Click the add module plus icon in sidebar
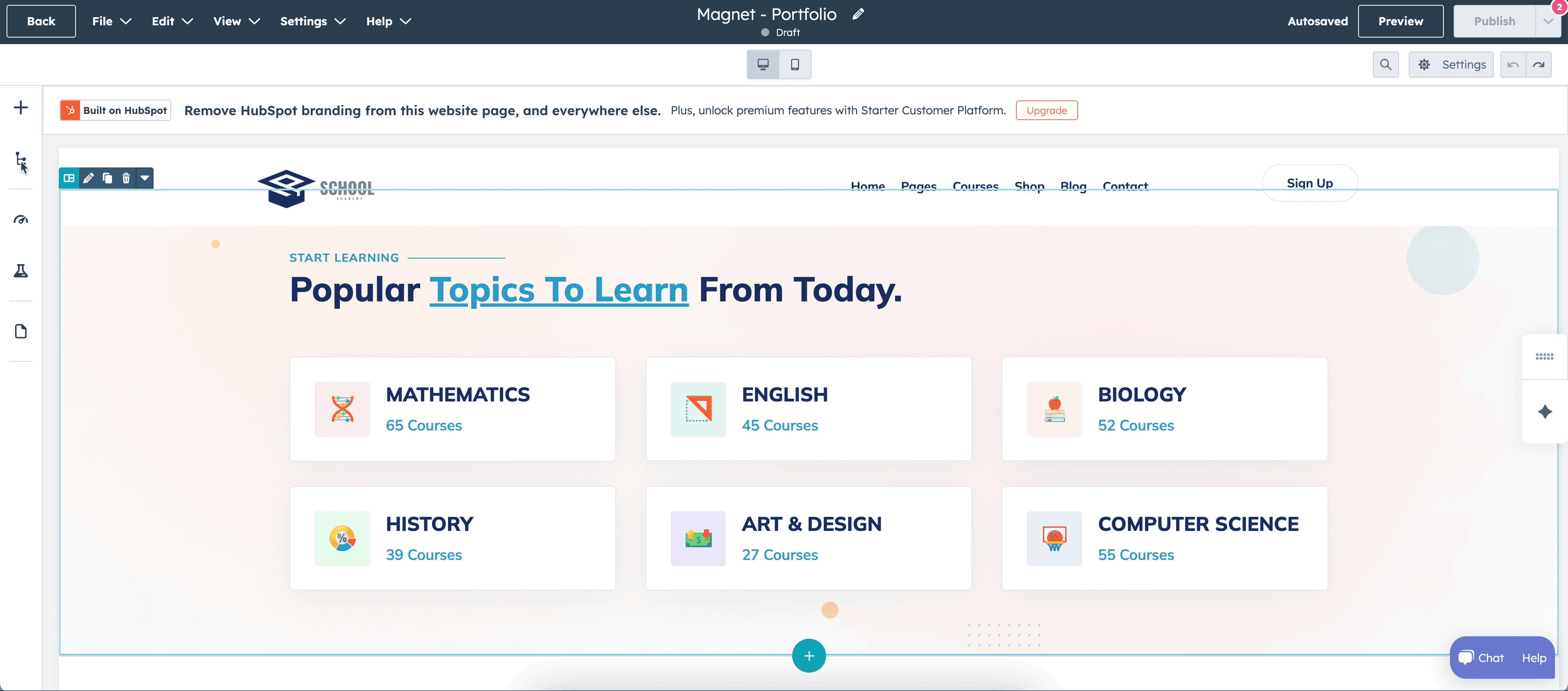Viewport: 1568px width, 691px height. tap(21, 108)
